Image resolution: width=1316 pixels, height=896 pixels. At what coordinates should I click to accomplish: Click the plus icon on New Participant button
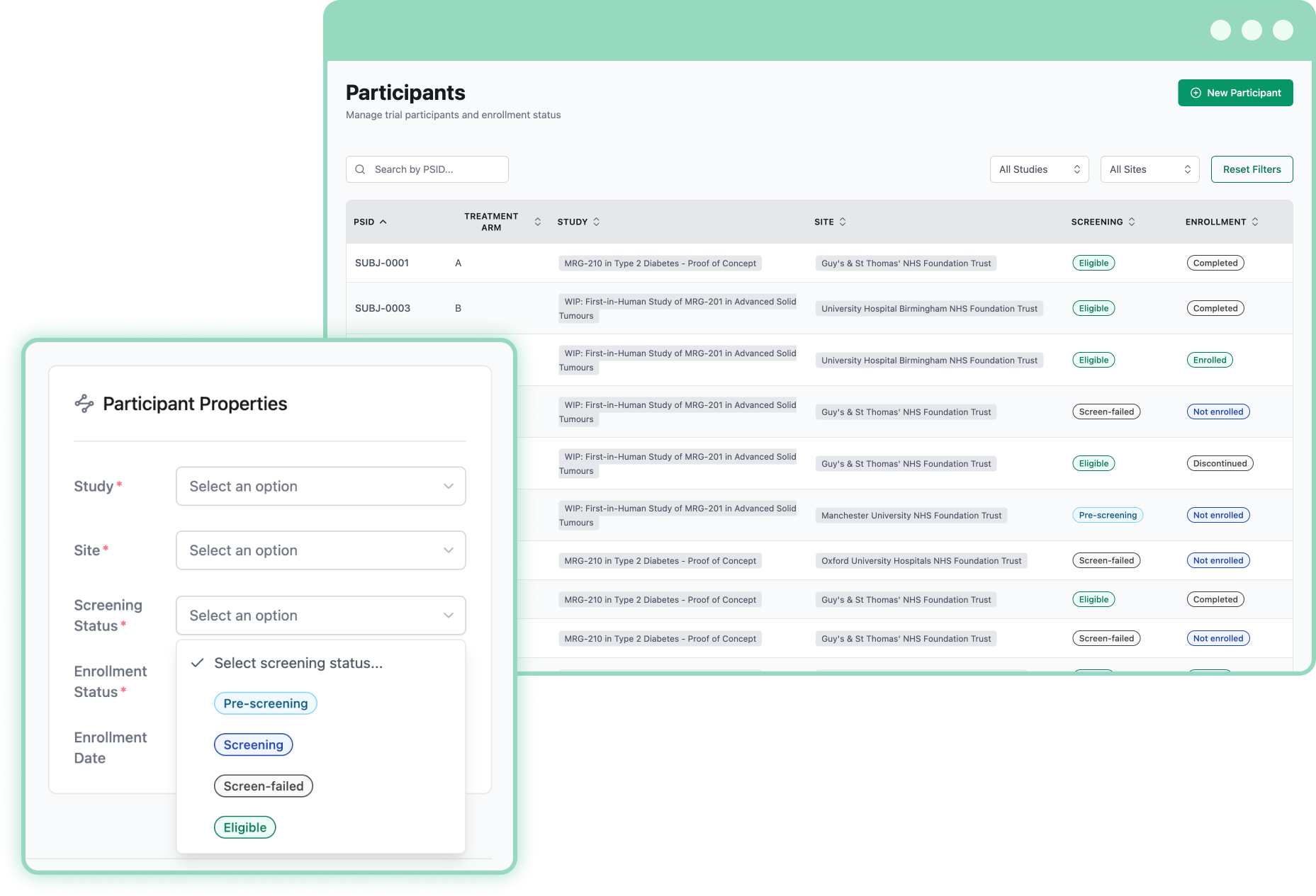click(1196, 93)
